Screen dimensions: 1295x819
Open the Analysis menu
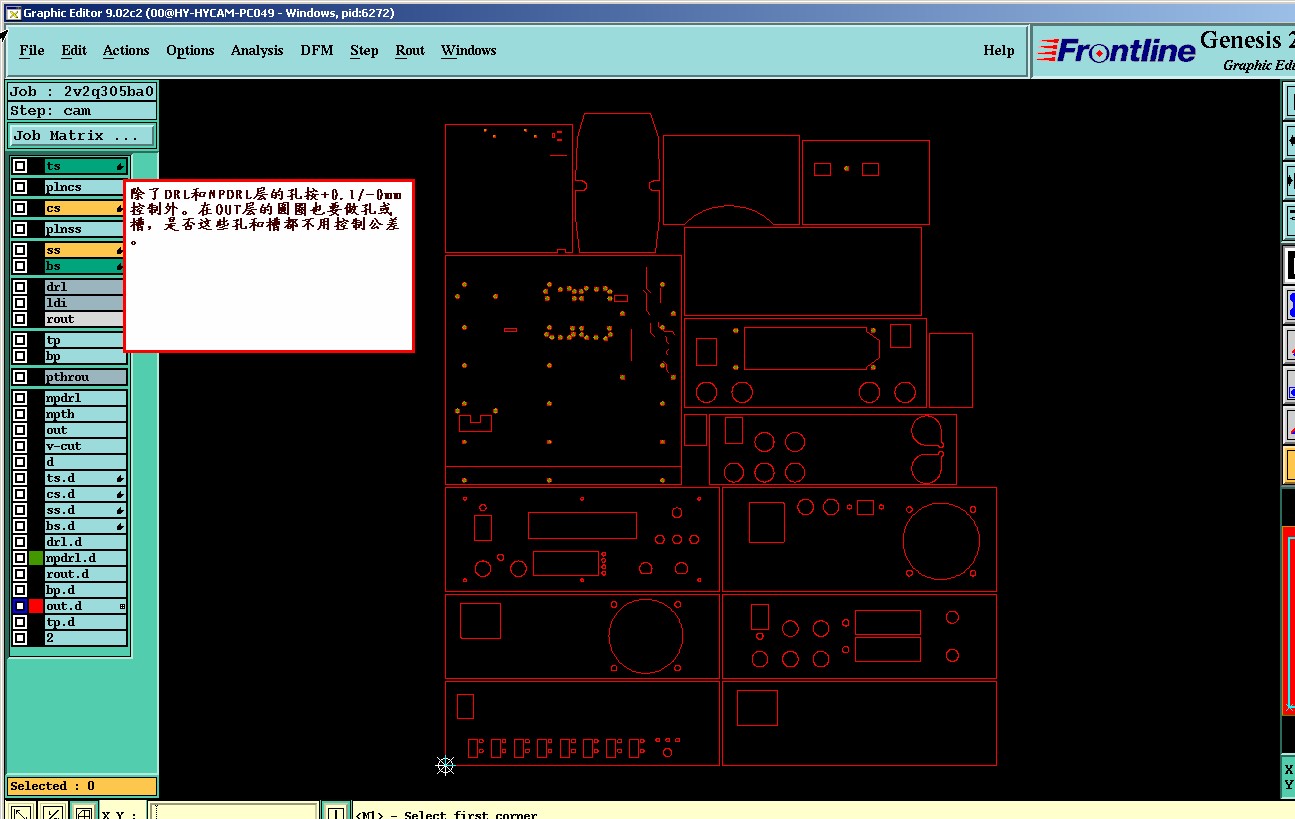tap(257, 50)
